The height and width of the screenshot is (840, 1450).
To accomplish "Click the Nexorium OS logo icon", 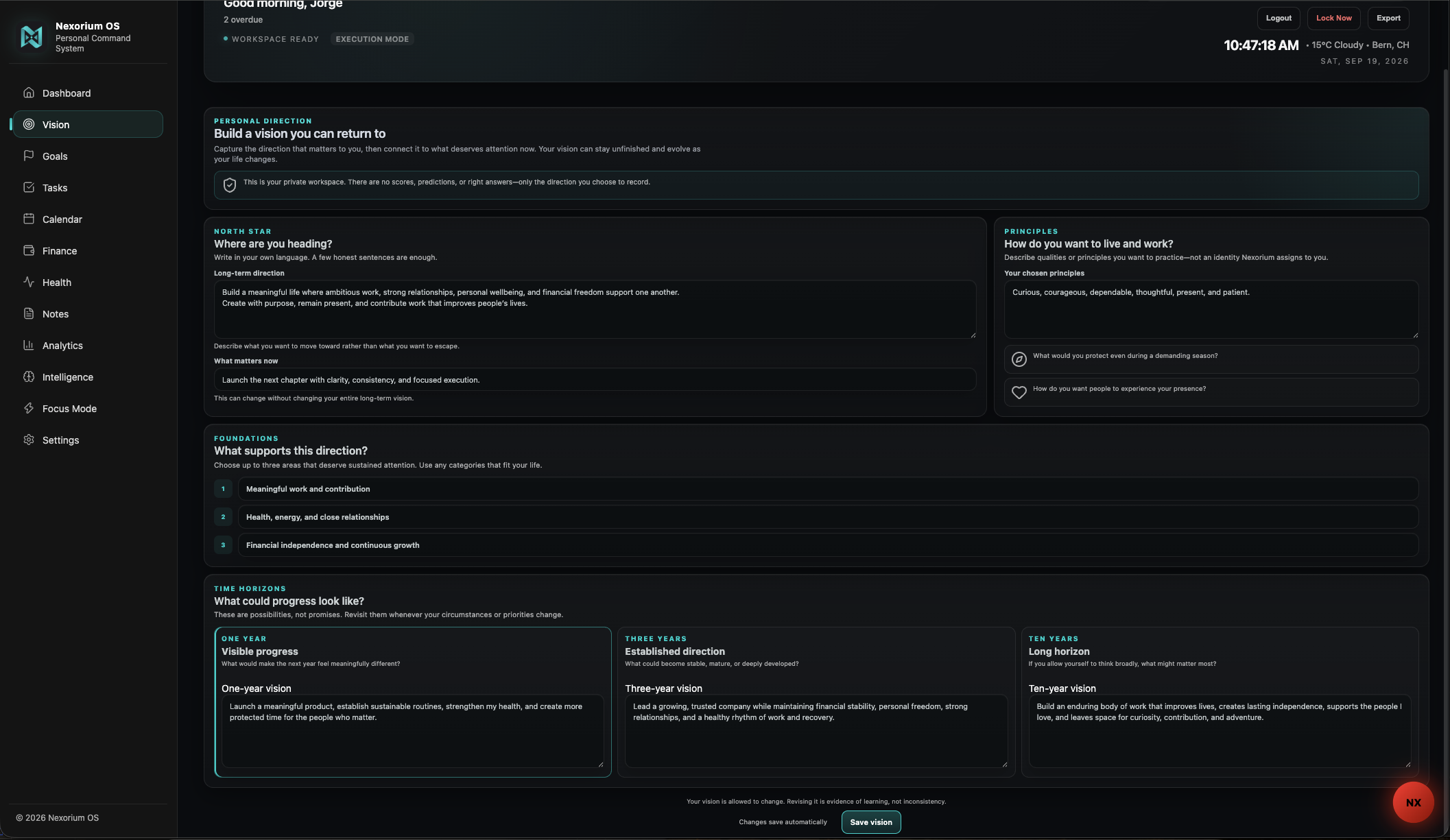I will [32, 36].
